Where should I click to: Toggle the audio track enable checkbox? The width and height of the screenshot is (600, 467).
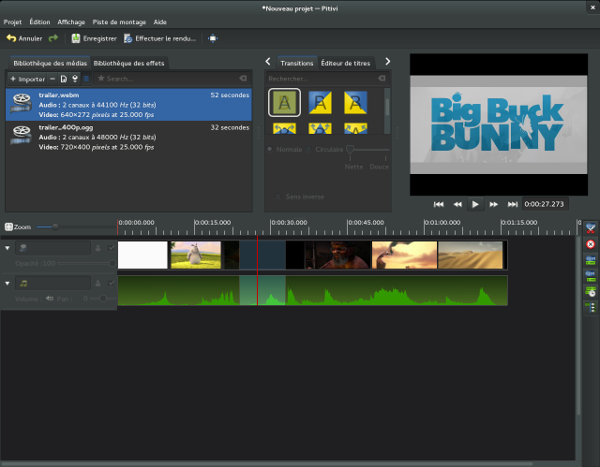click(x=111, y=284)
